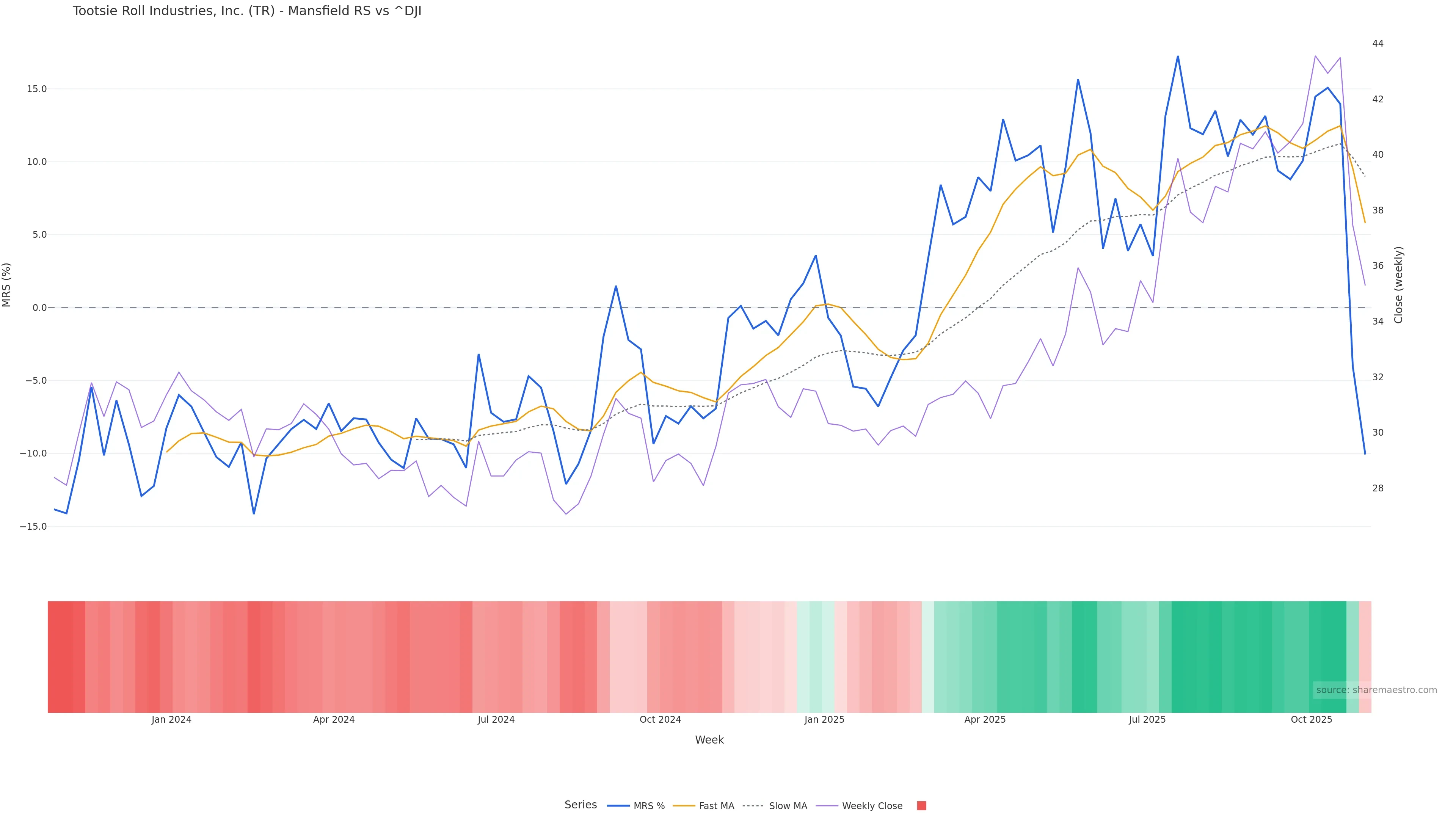This screenshot has height=819, width=1456.
Task: Click the MRS (%) left axis title
Action: coord(7,285)
